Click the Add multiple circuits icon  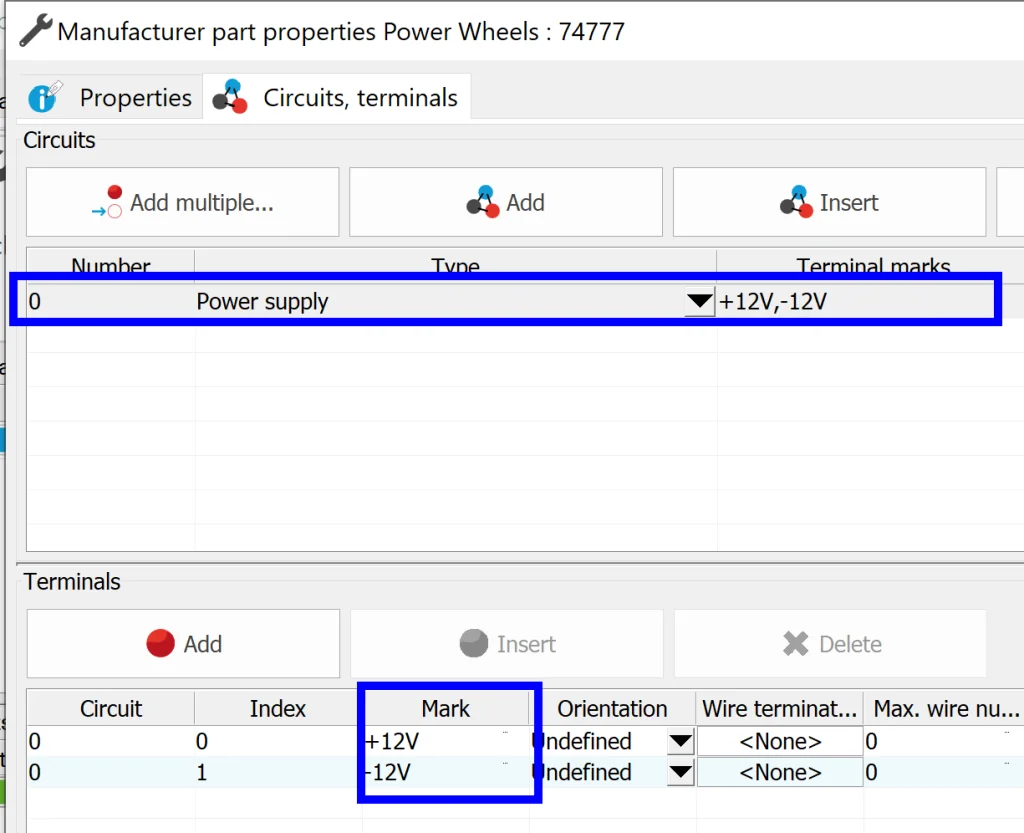(108, 202)
